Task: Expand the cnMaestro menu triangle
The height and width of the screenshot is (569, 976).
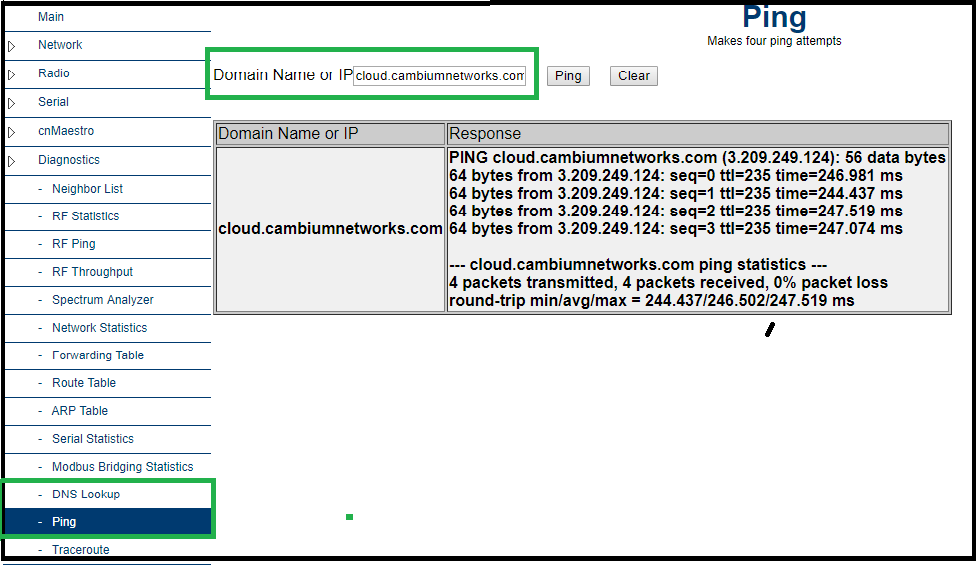Action: (11, 132)
